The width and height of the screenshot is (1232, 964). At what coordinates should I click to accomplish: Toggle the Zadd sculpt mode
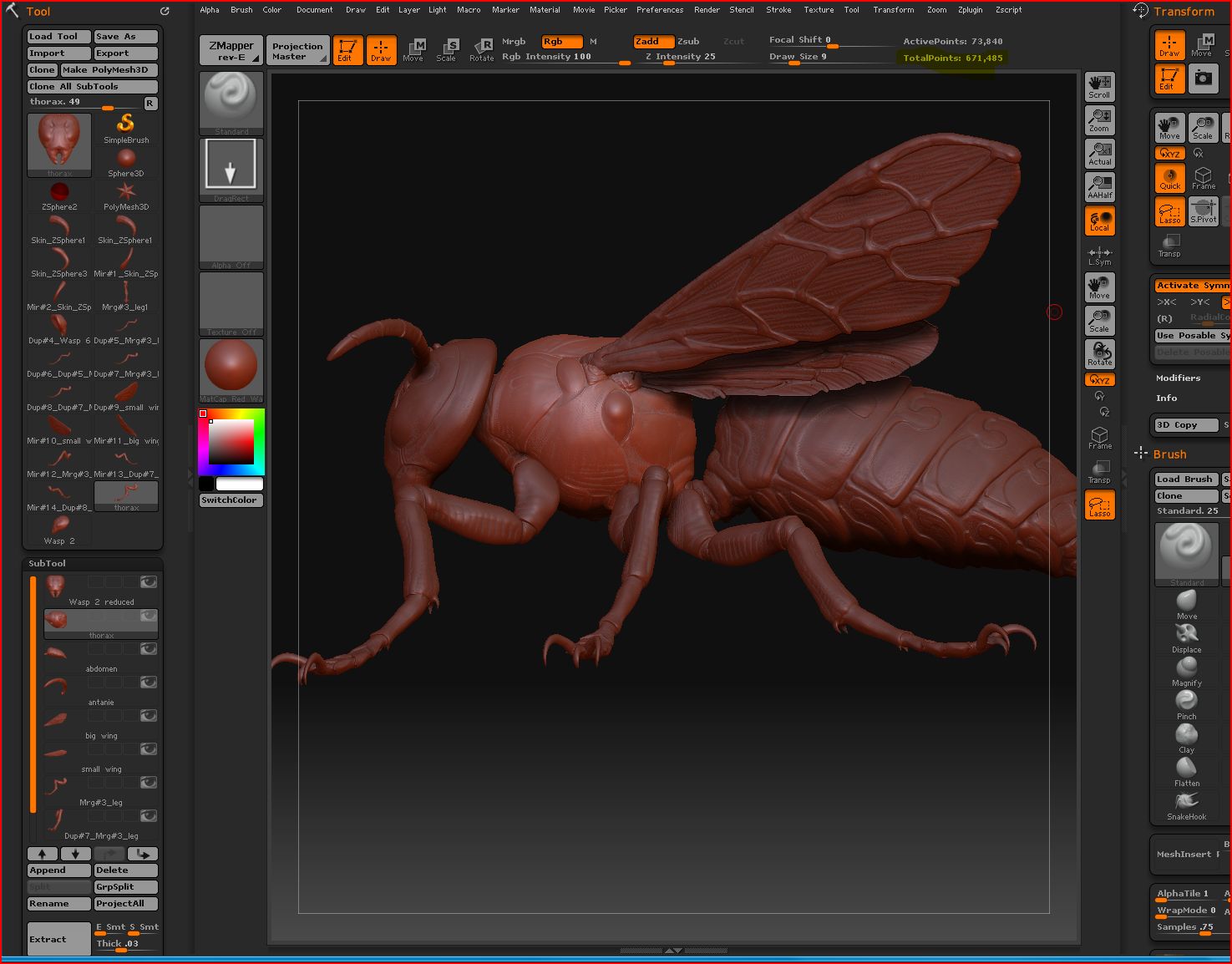652,41
